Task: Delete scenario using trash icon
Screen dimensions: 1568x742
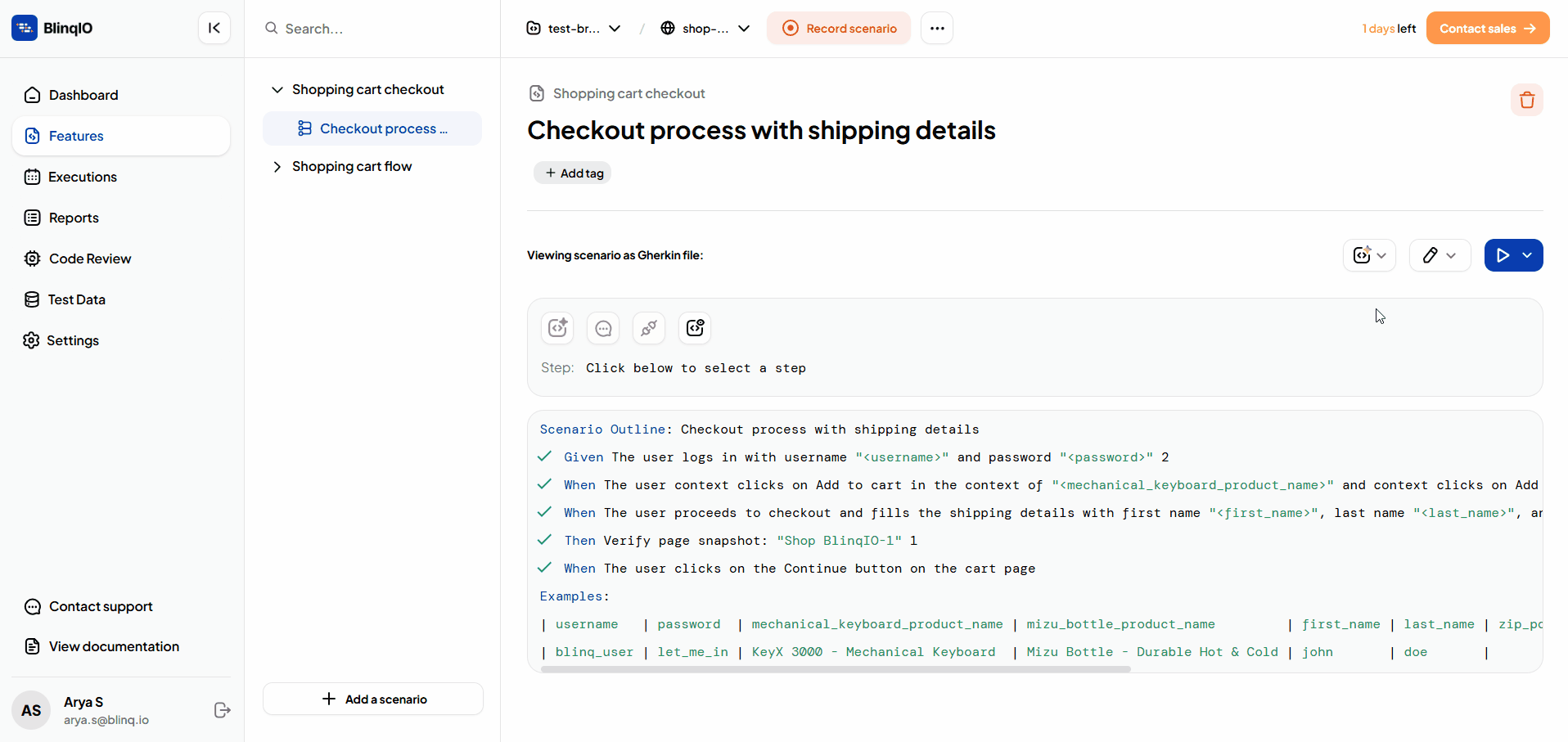Action: point(1527,100)
